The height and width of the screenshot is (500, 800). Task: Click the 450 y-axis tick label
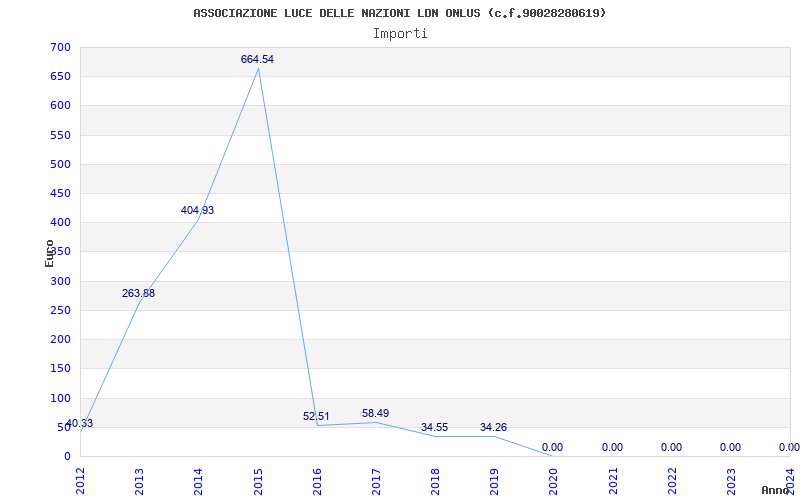coord(60,193)
